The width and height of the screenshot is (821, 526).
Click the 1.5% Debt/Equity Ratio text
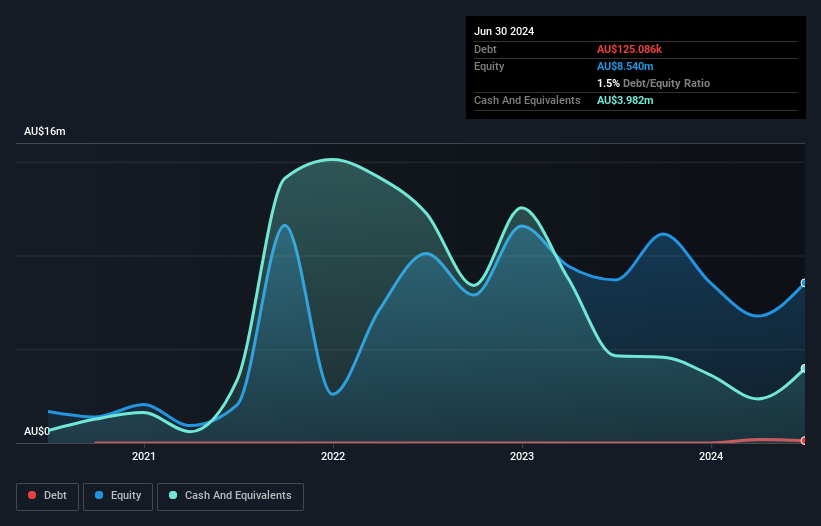653,83
